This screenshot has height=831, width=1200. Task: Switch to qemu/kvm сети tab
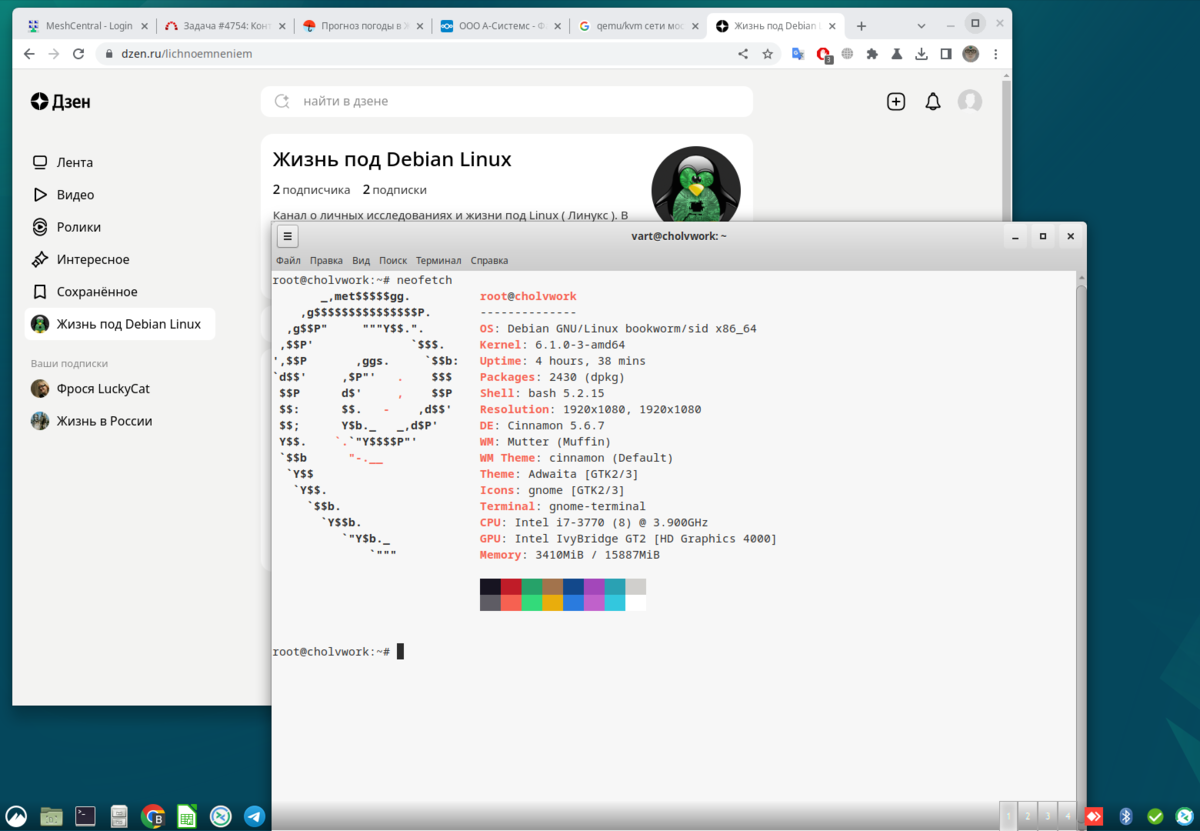639,26
